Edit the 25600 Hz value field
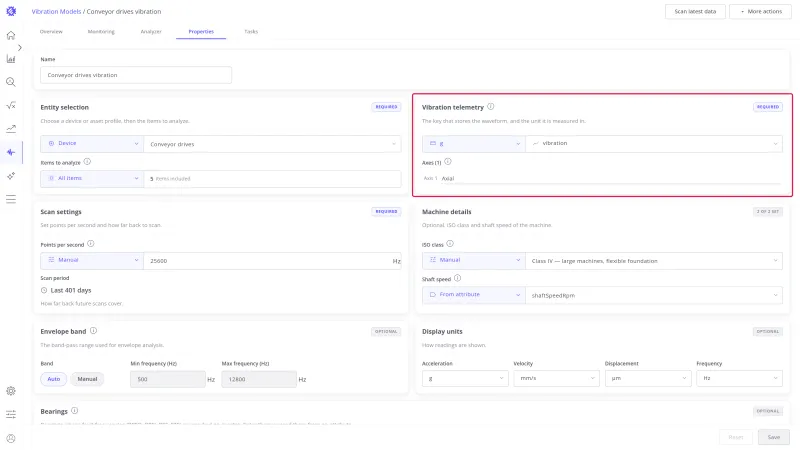Image resolution: width=800 pixels, height=450 pixels. tap(272, 261)
